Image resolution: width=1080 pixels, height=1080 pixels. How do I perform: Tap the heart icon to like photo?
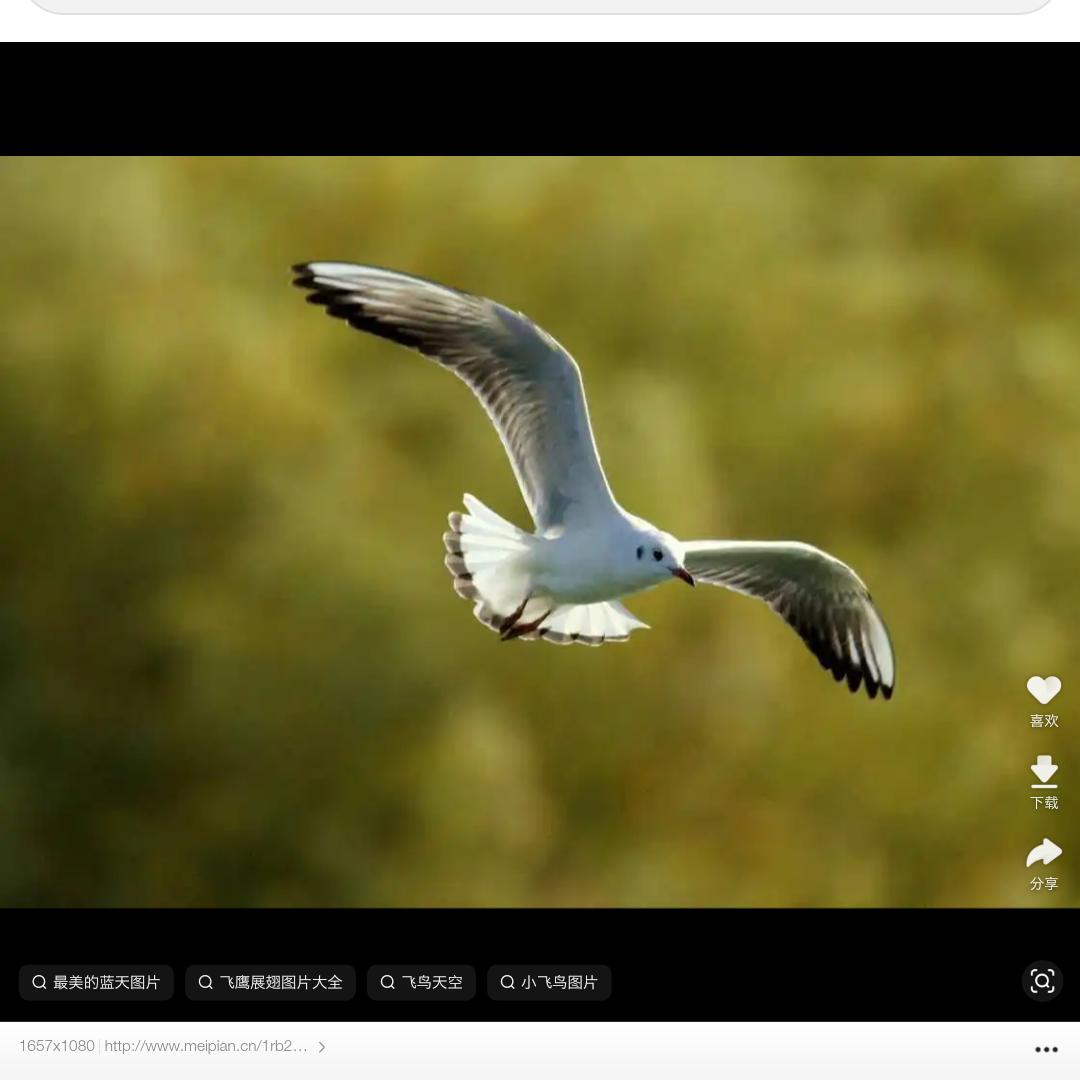(1043, 689)
